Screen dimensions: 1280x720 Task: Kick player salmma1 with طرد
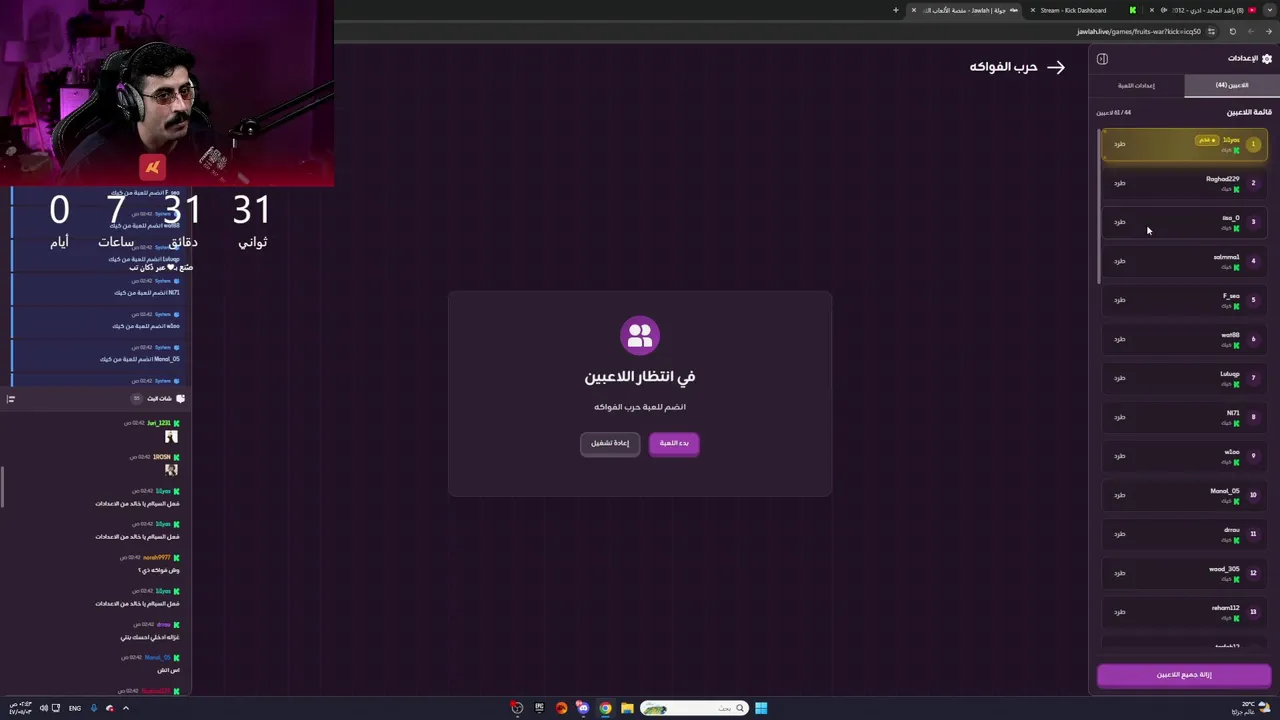tap(1120, 261)
